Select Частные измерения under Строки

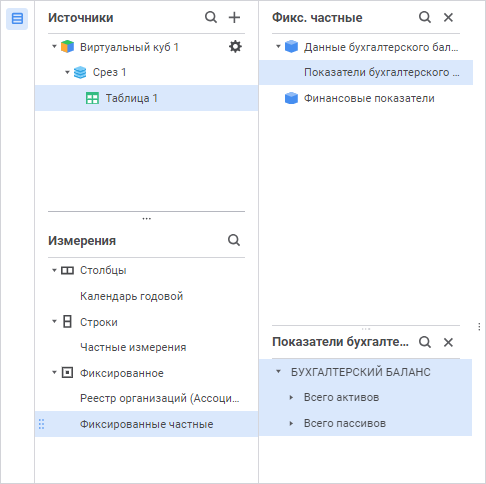[133, 347]
